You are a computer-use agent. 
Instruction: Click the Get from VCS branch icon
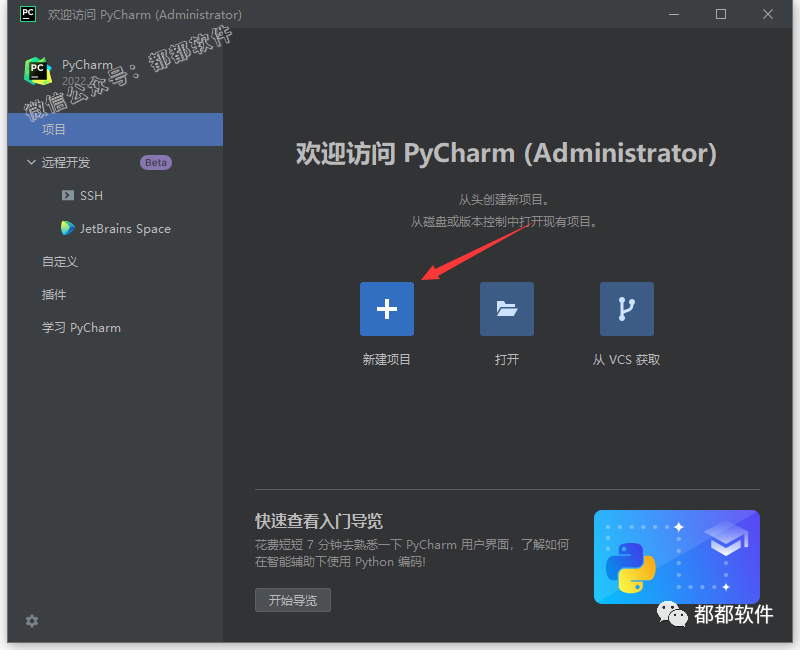point(627,309)
